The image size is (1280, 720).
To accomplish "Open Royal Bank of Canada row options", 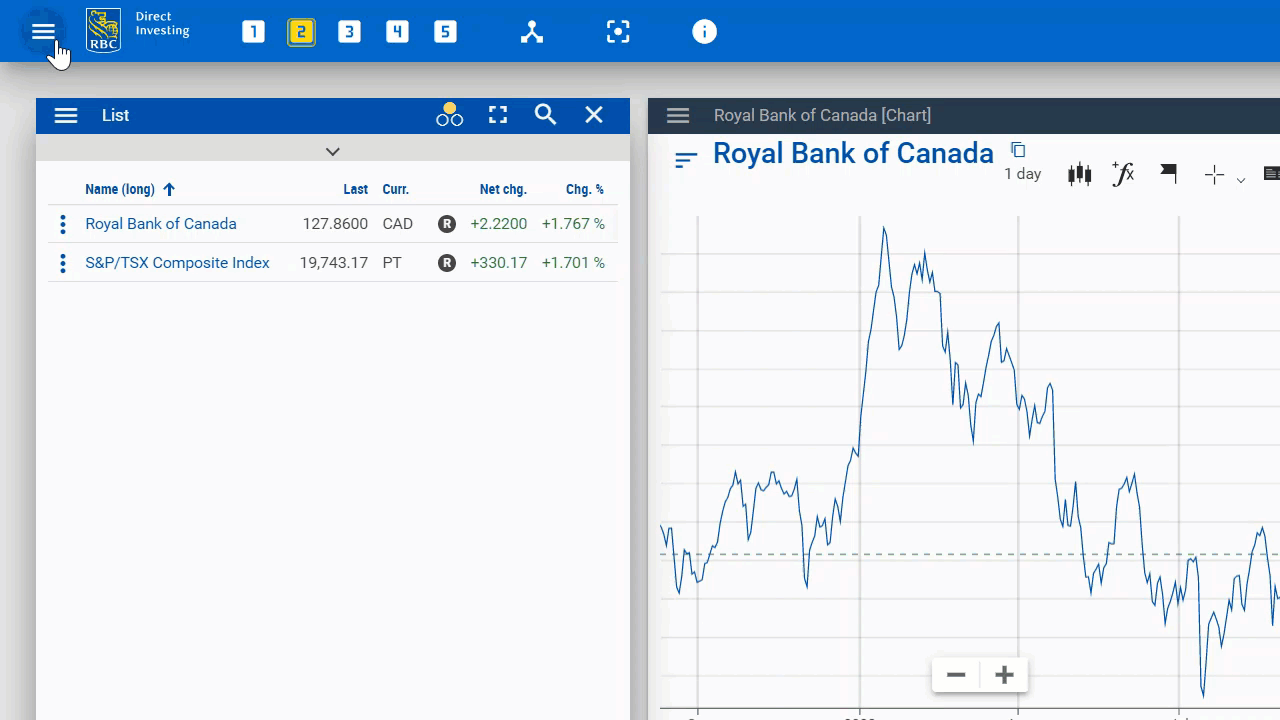I will click(x=63, y=224).
